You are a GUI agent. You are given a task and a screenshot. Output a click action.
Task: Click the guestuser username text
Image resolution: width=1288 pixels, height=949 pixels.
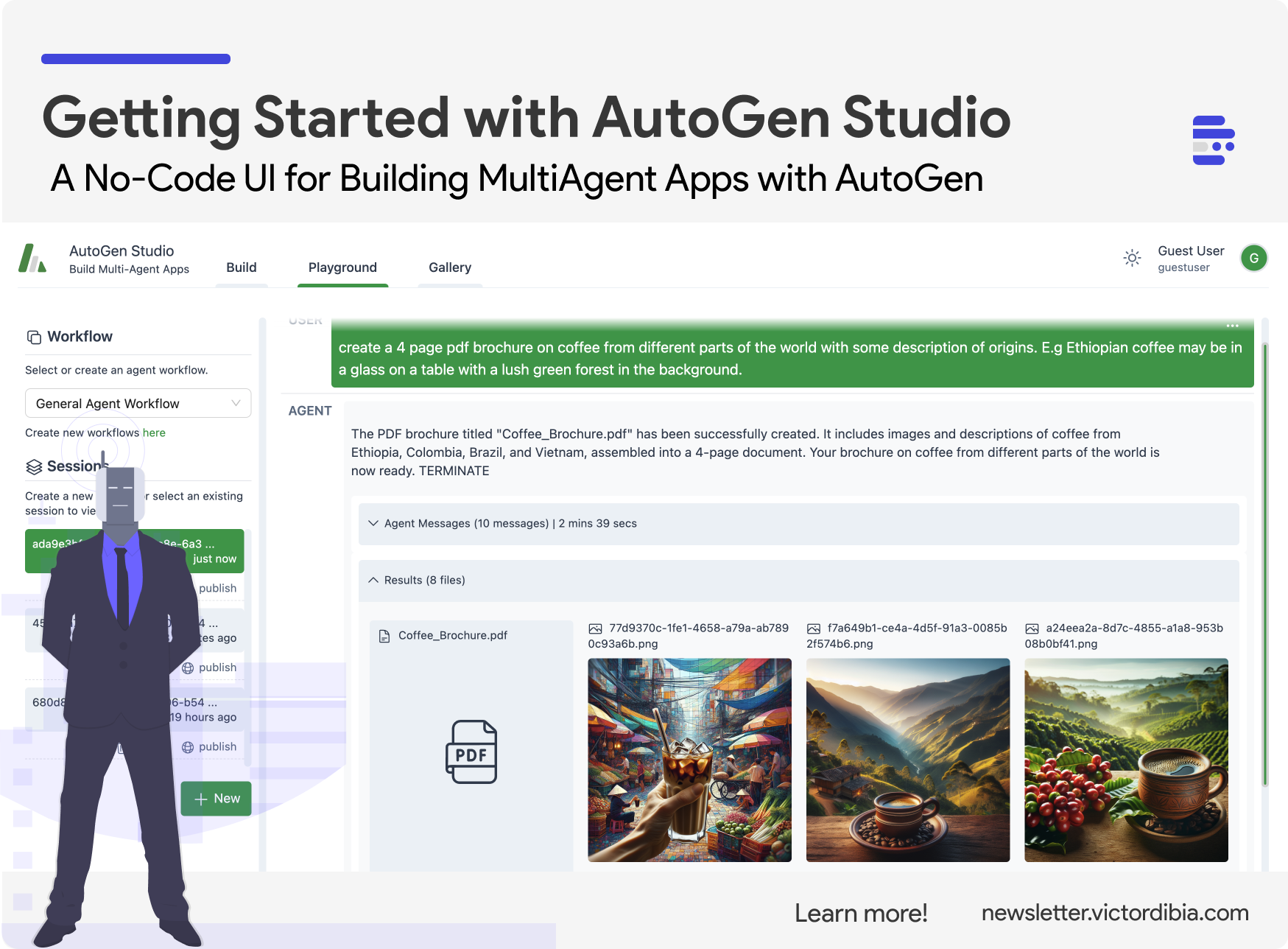pos(1183,267)
